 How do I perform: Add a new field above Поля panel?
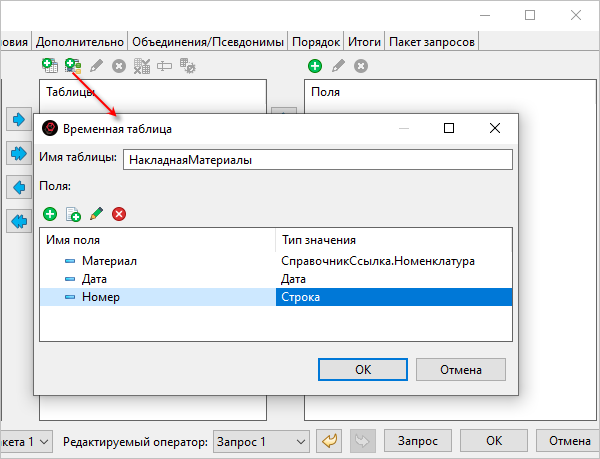(x=315, y=66)
